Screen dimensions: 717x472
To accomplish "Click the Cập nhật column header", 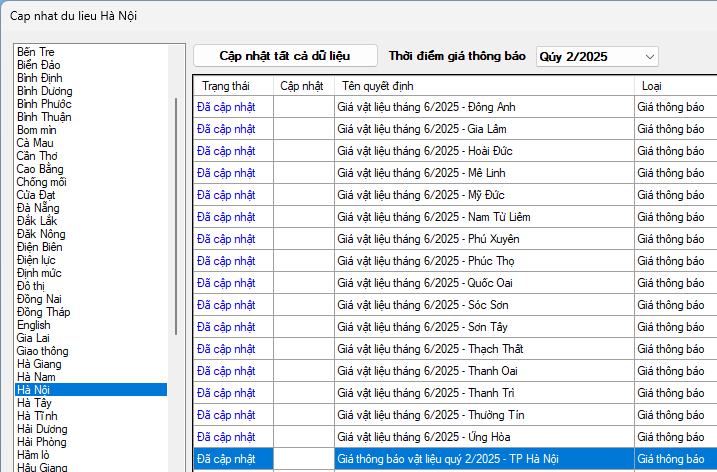I will click(x=302, y=85).
